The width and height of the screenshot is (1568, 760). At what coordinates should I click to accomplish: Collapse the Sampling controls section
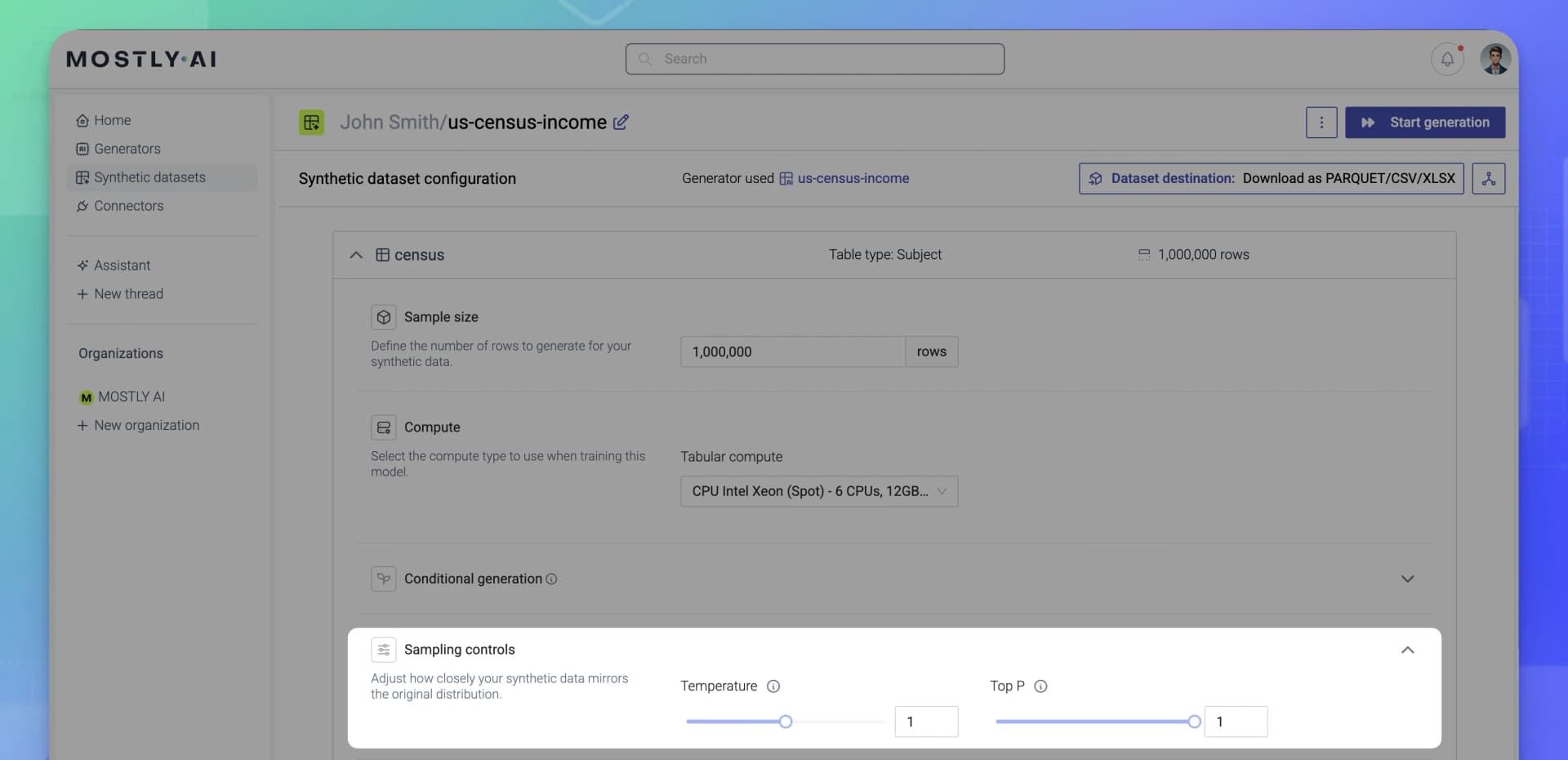pyautogui.click(x=1407, y=650)
